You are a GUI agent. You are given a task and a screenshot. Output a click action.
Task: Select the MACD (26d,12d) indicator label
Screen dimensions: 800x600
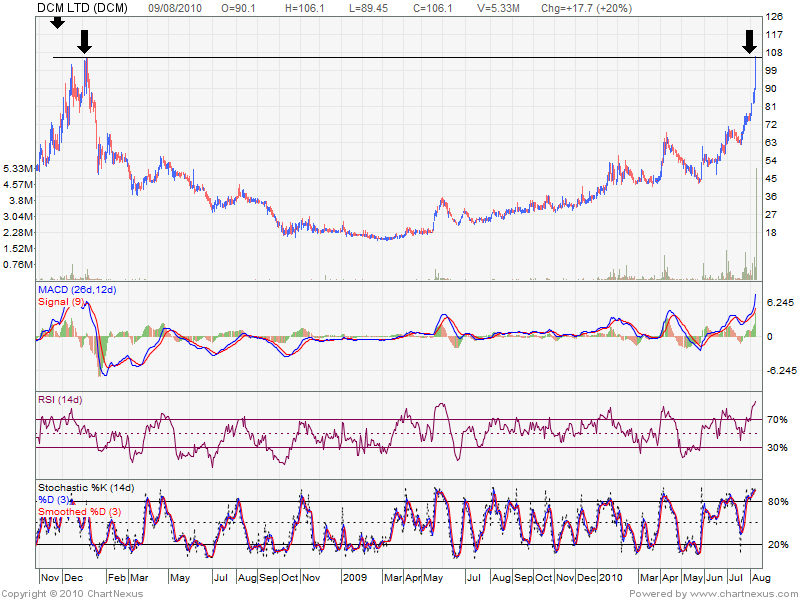(77, 290)
